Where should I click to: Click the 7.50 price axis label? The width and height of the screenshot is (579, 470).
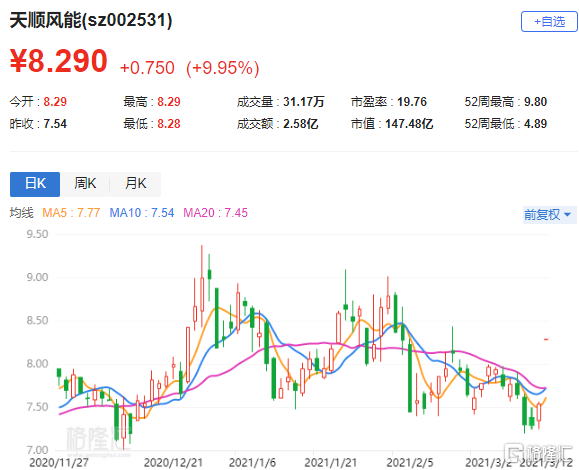pyautogui.click(x=37, y=407)
